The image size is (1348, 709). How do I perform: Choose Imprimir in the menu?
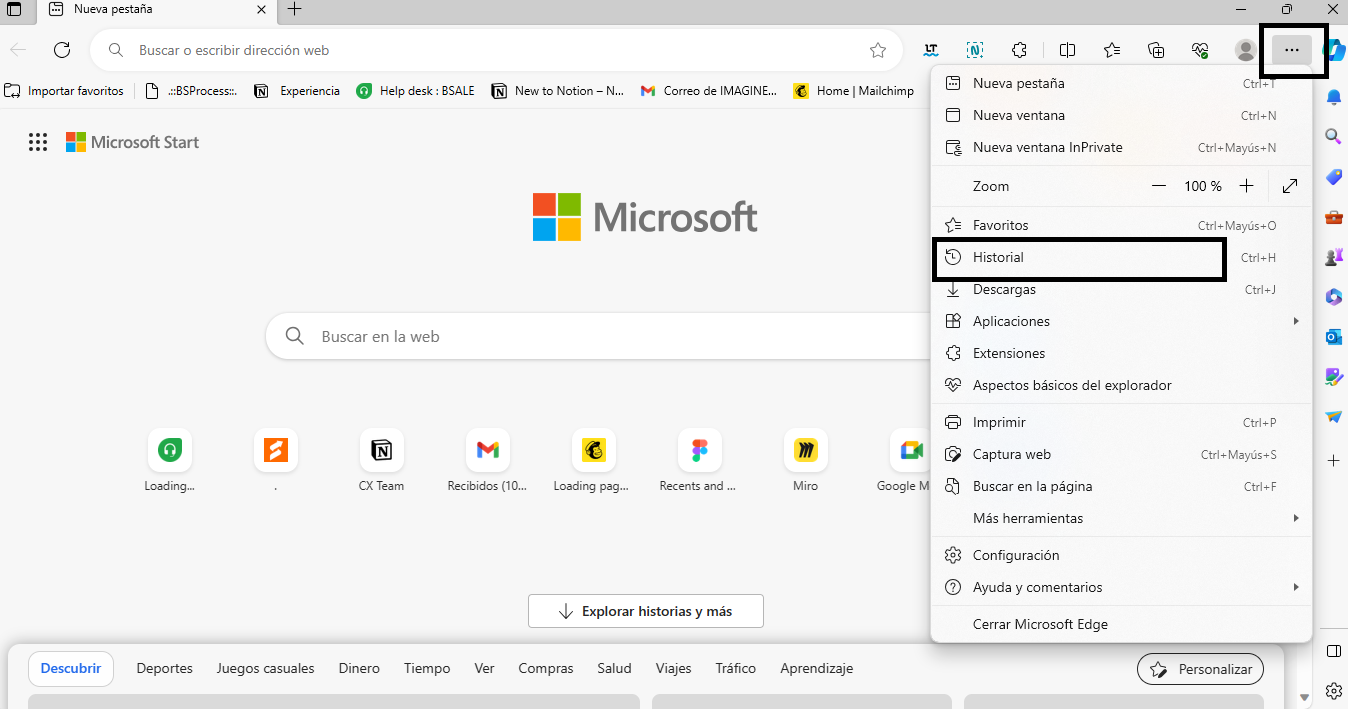1121,422
